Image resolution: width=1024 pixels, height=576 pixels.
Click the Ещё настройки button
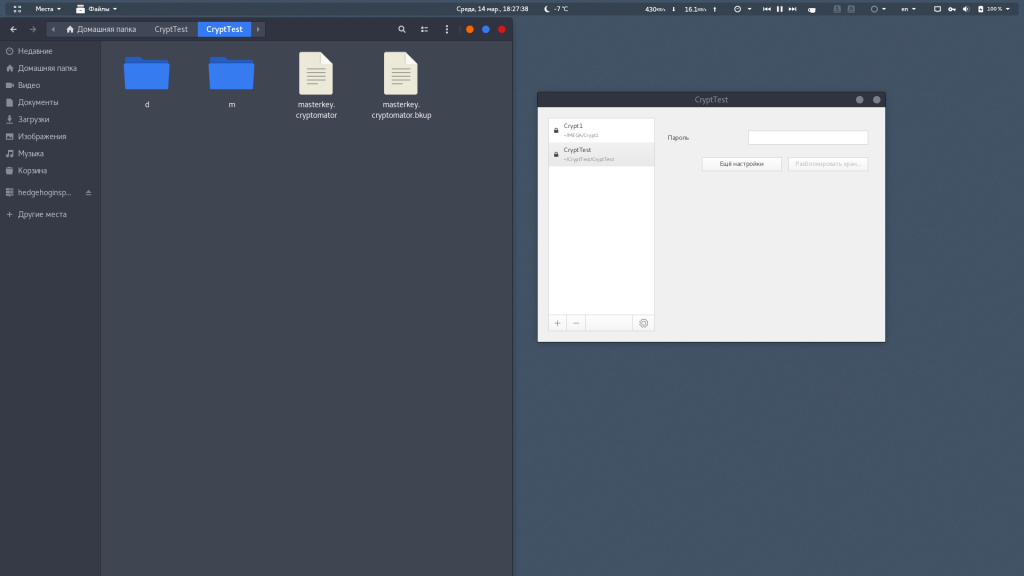point(741,164)
